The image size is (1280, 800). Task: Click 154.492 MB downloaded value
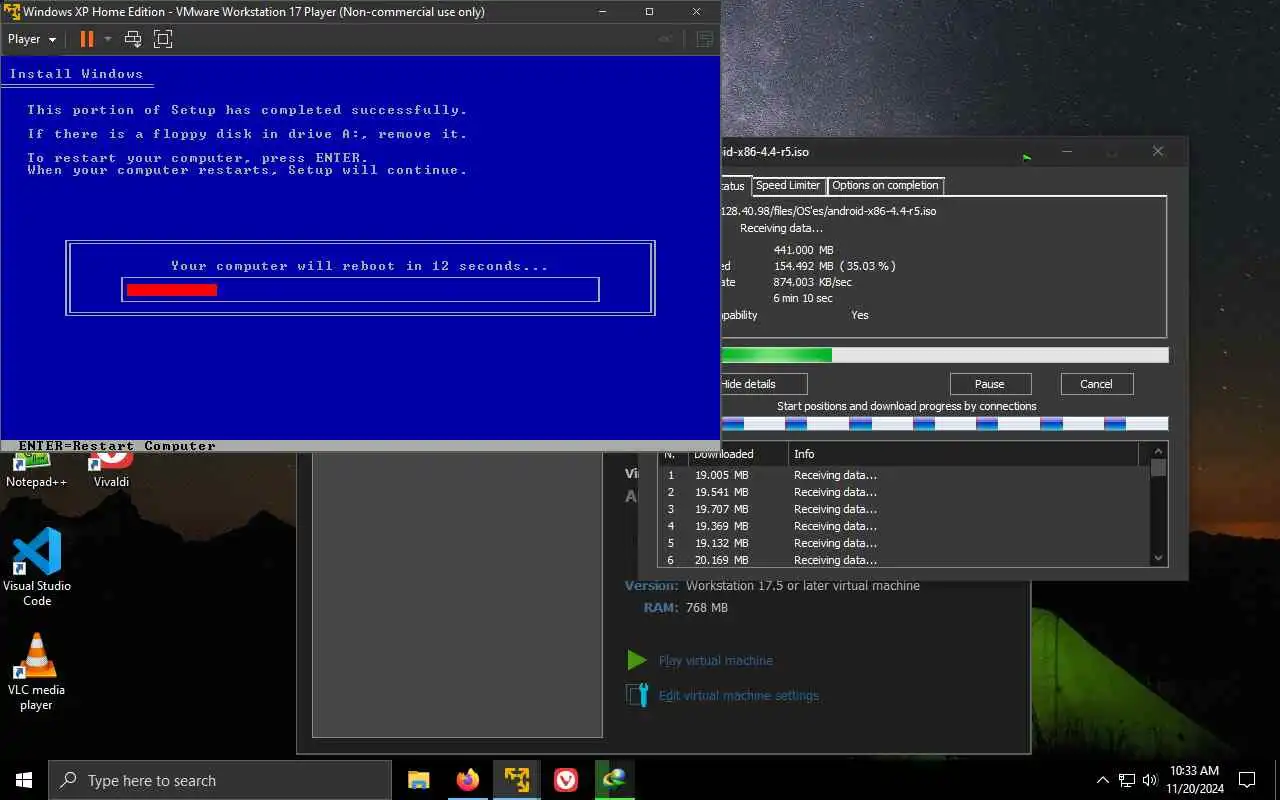[x=834, y=266]
